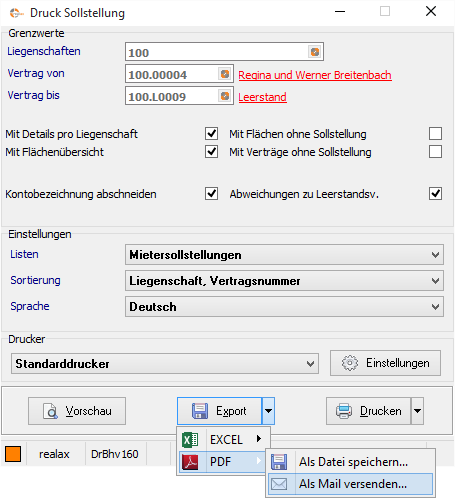Click the Excel icon in export menu

click(x=190, y=440)
